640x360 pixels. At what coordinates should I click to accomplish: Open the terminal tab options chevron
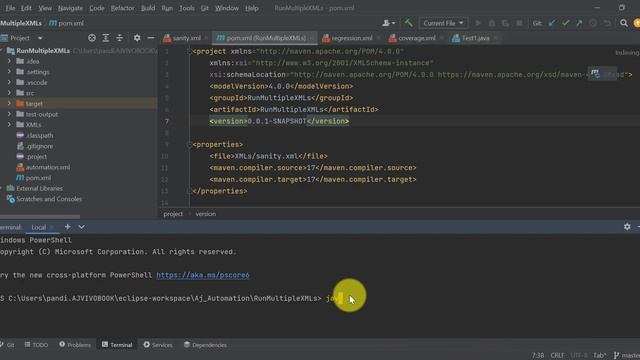pyautogui.click(x=81, y=227)
